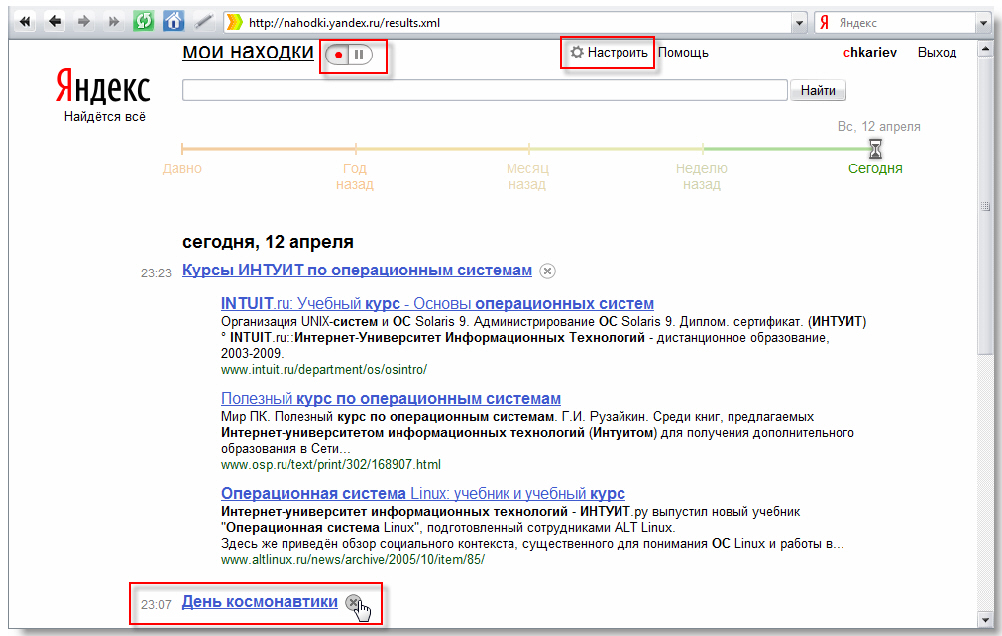Viewport: 1002px width, 636px height.
Task: Jump to Неделю назад on the timeline
Action: (x=702, y=176)
